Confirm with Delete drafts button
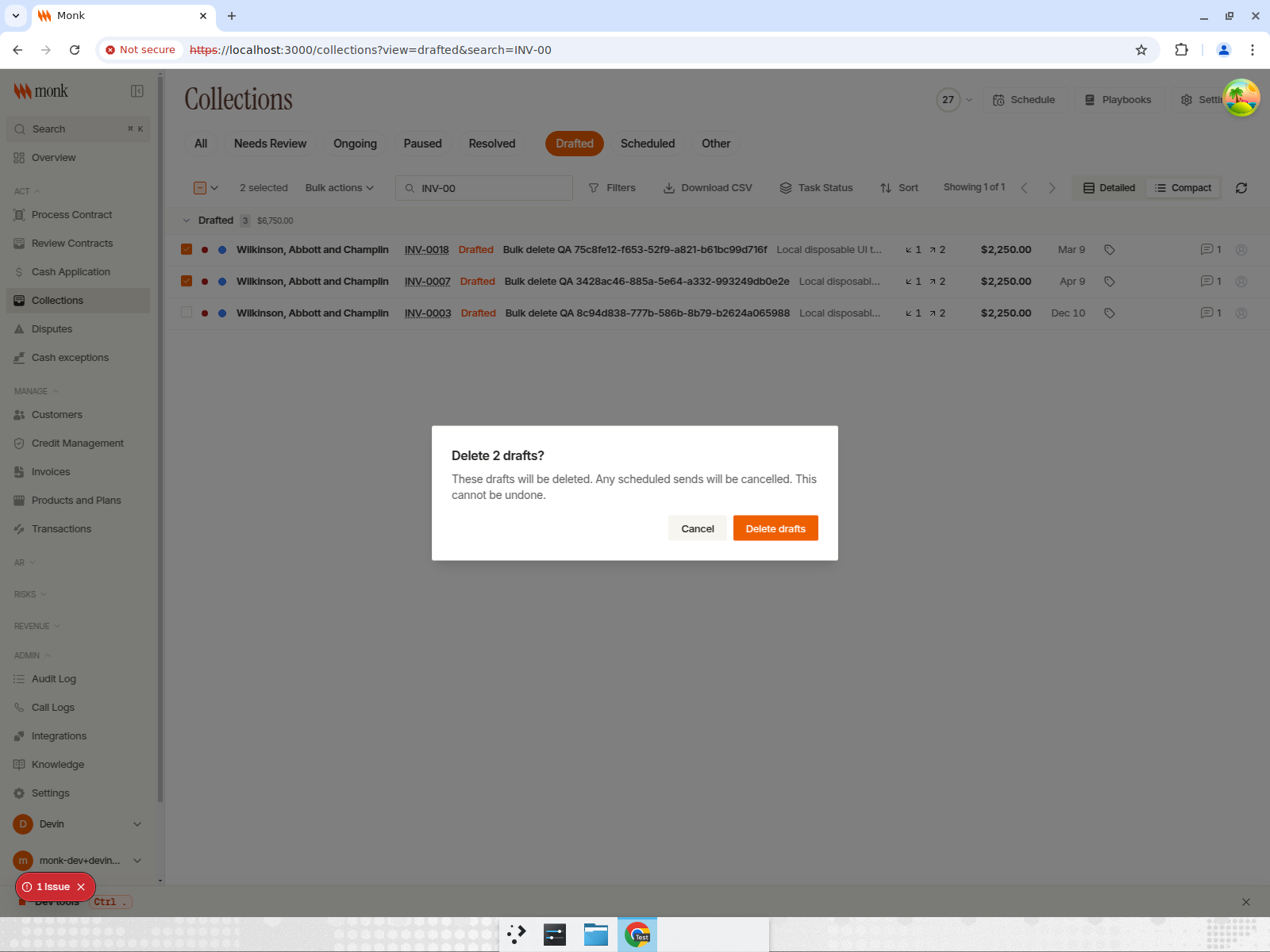 click(x=775, y=528)
